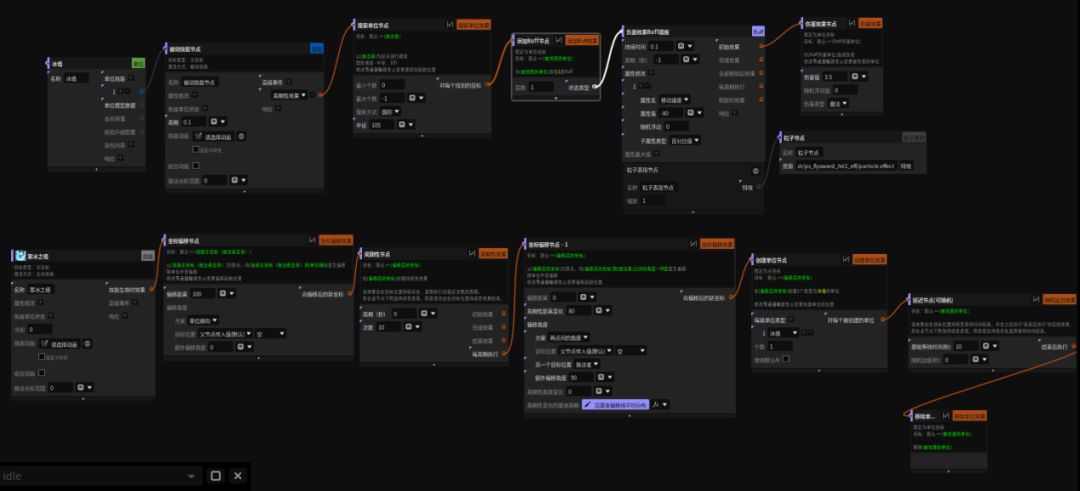Toggle the enable checkbox on 伤害效果节点 header
This screenshot has height=491, width=1080.
point(852,23)
